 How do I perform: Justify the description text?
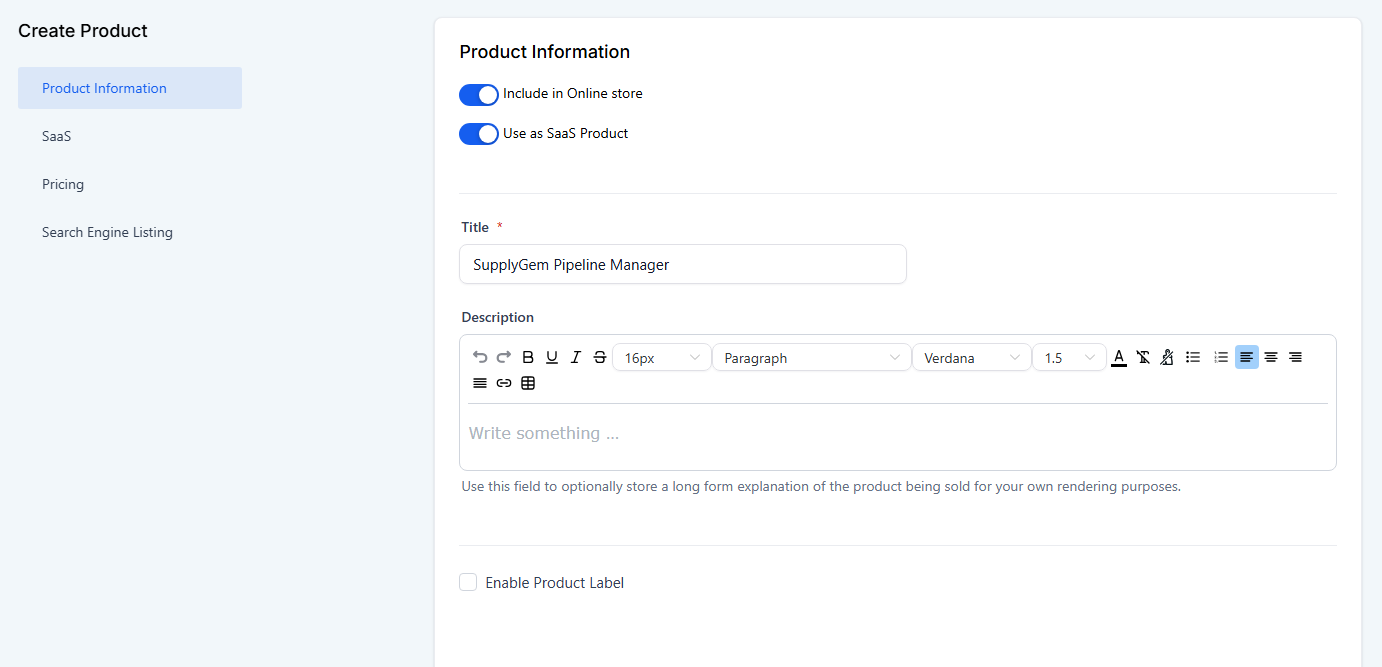click(x=480, y=383)
